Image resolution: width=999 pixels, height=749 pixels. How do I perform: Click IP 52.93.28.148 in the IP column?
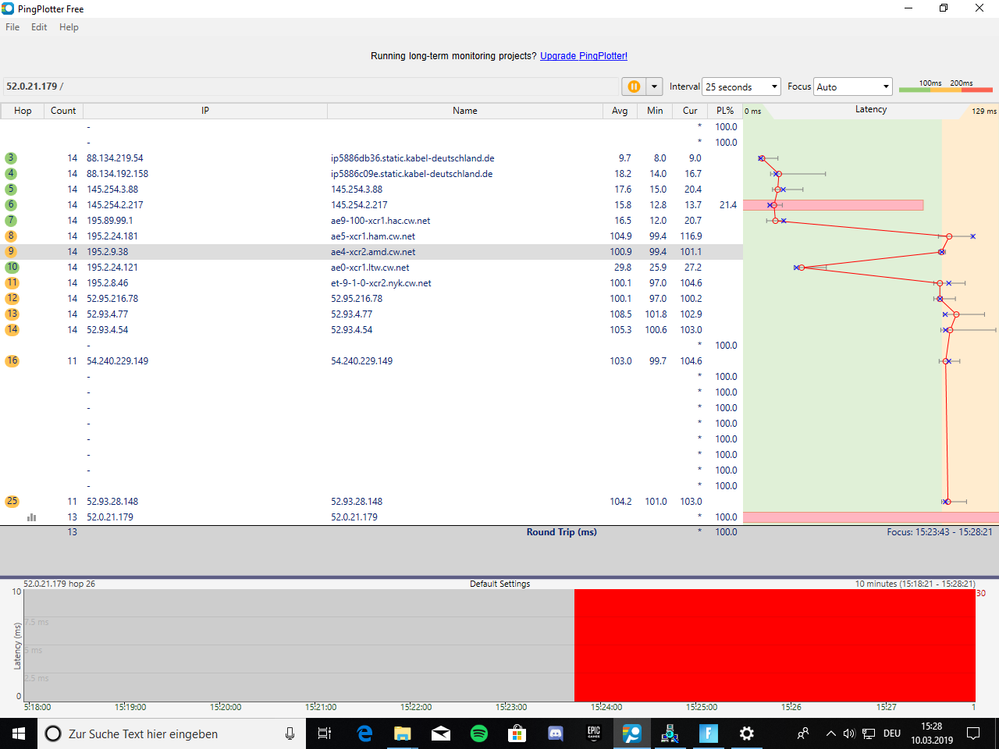coord(112,501)
